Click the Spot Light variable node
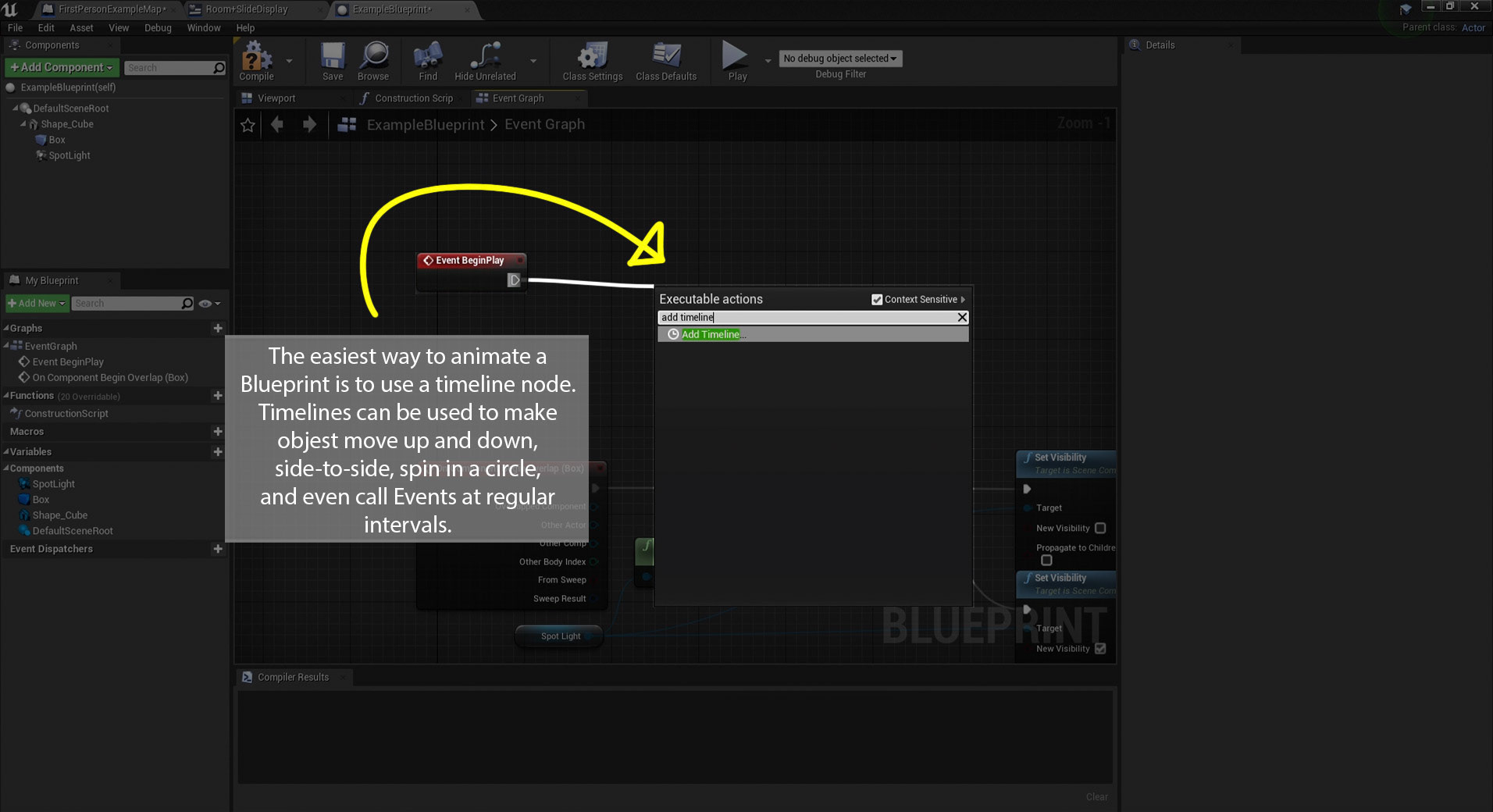This screenshot has height=812, width=1493. [x=559, y=636]
